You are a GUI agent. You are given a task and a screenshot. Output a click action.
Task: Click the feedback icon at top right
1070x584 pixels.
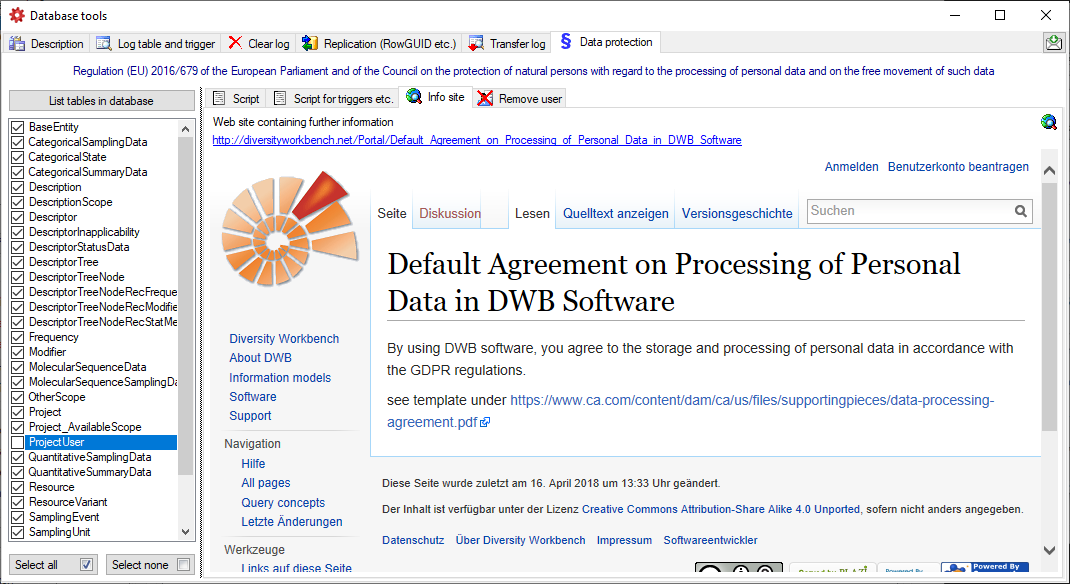click(1054, 43)
